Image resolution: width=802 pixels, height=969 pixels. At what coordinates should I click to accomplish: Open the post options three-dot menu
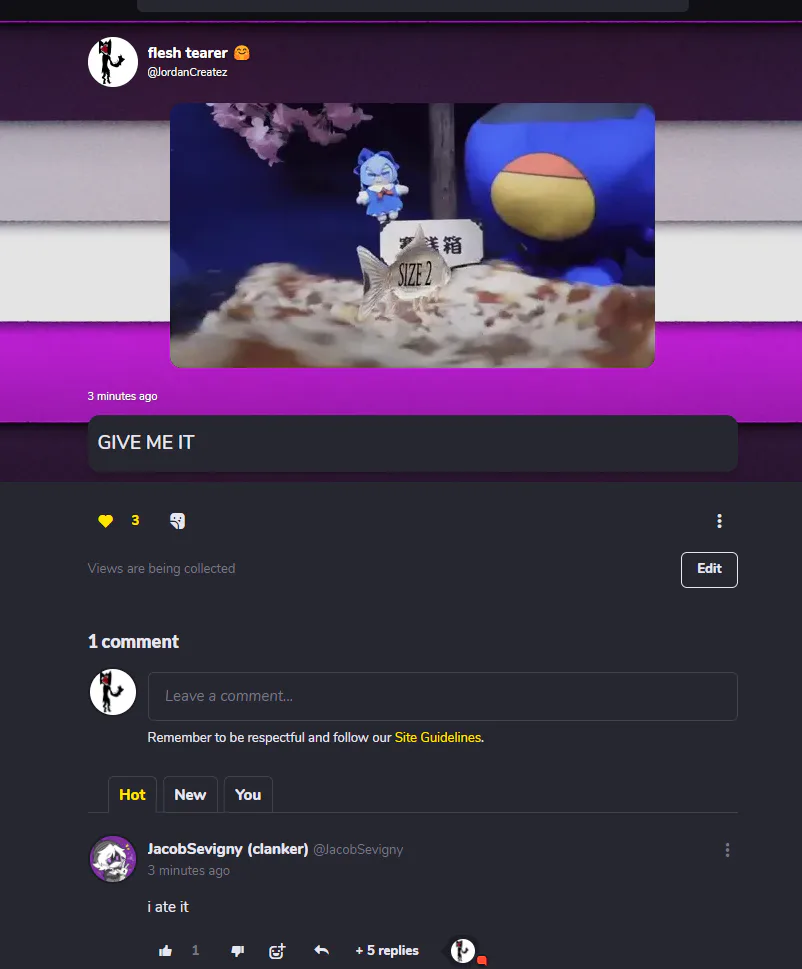tap(719, 521)
